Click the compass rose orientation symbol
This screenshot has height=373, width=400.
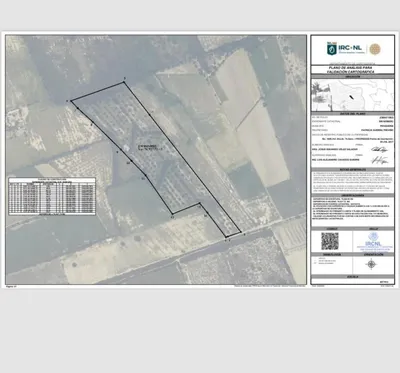point(371,265)
